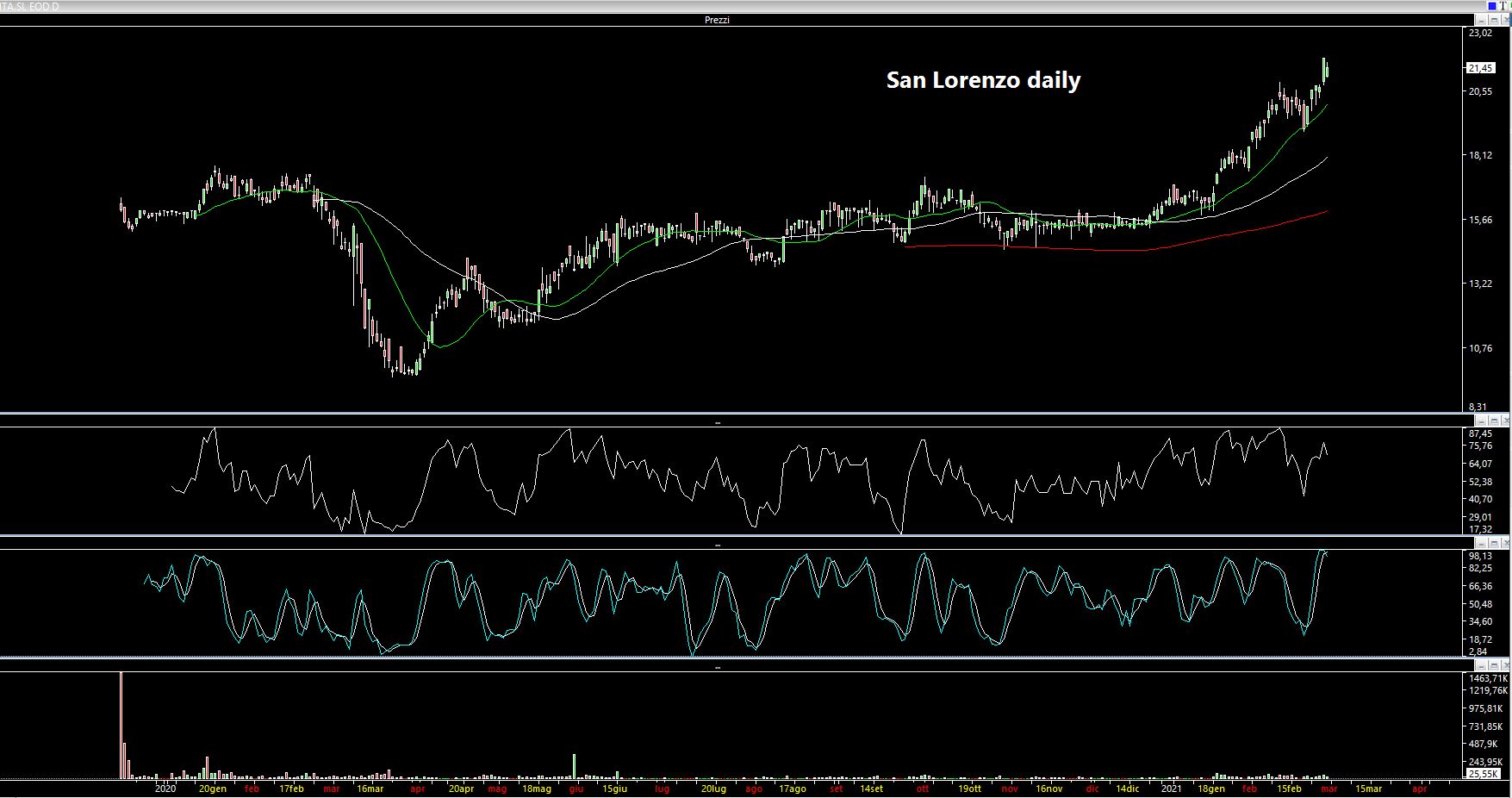Maximize the stochastic oscillator panel
This screenshot has height=798, width=1512.
1494,544
